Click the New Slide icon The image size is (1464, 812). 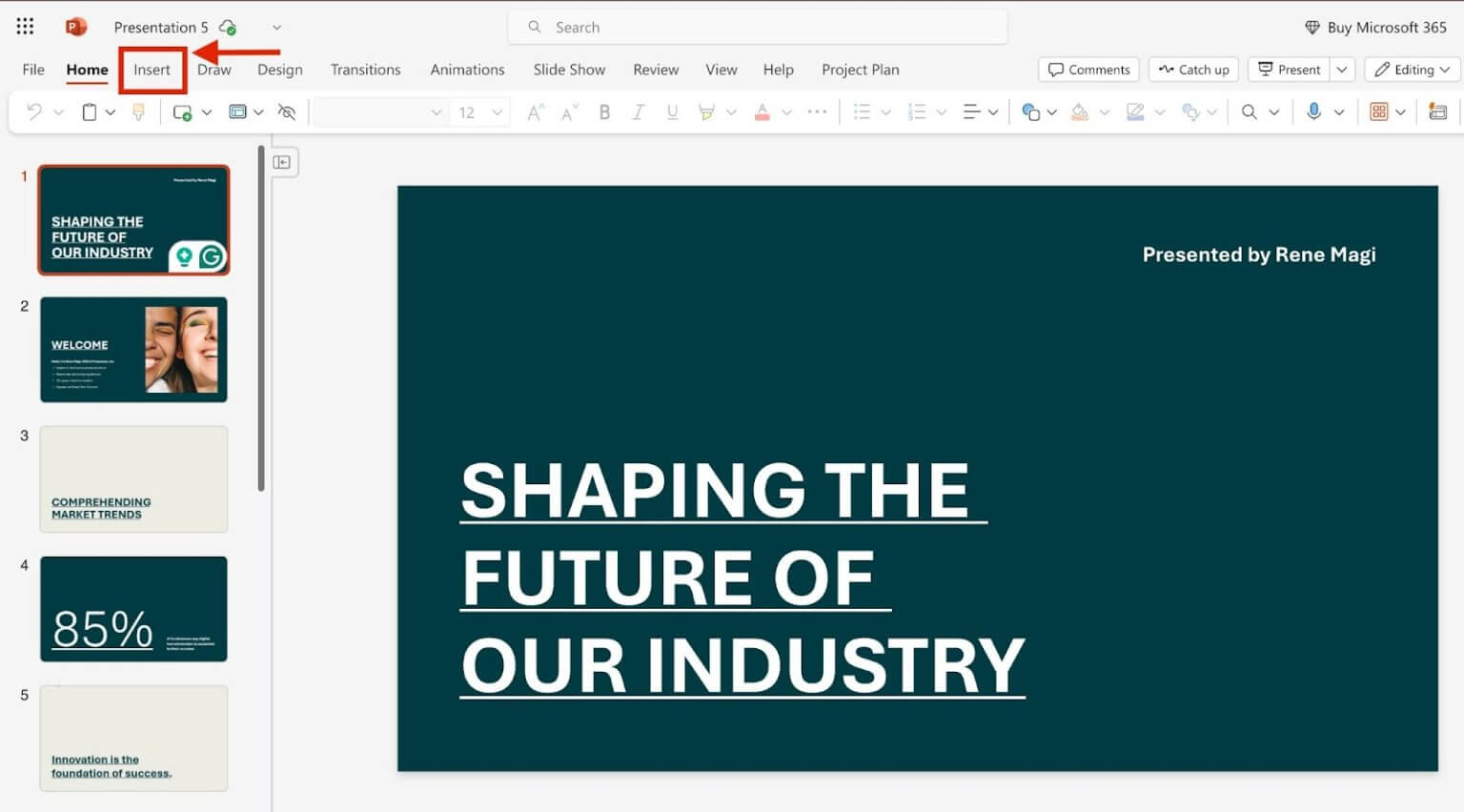click(182, 112)
